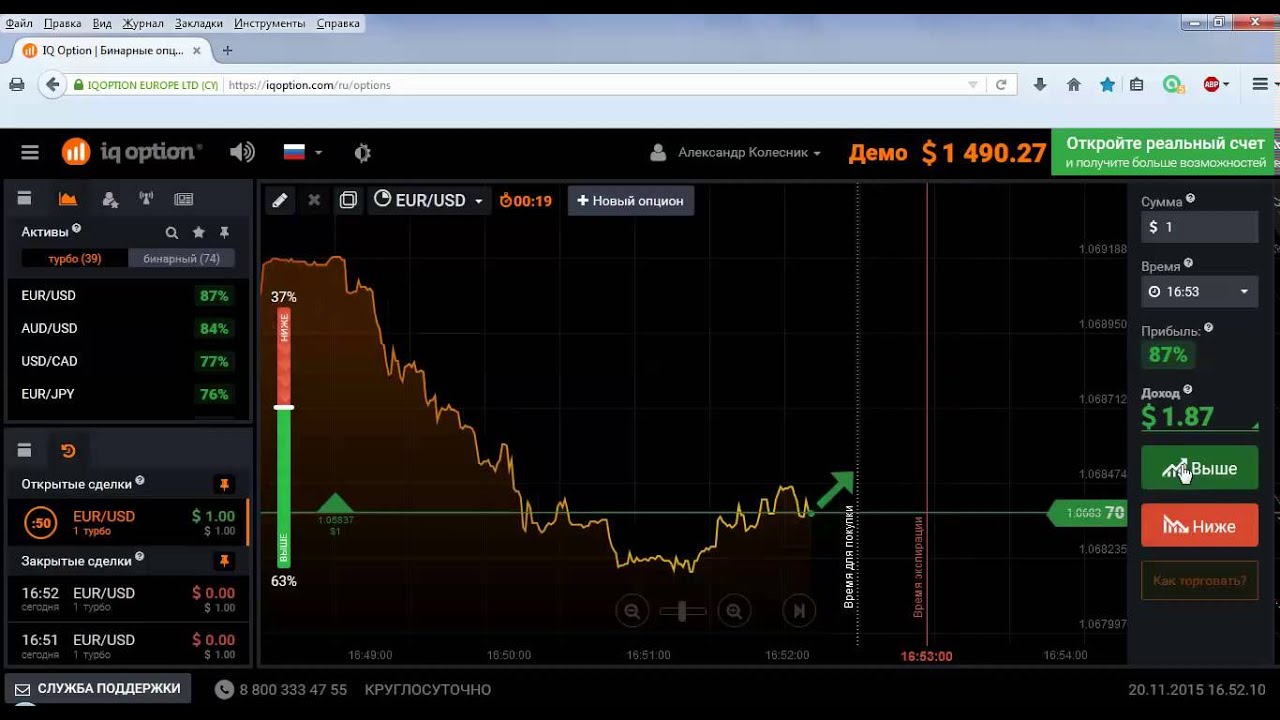The height and width of the screenshot is (720, 1280).
Task: Click the Откройте реальный счет banner
Action: (1165, 152)
